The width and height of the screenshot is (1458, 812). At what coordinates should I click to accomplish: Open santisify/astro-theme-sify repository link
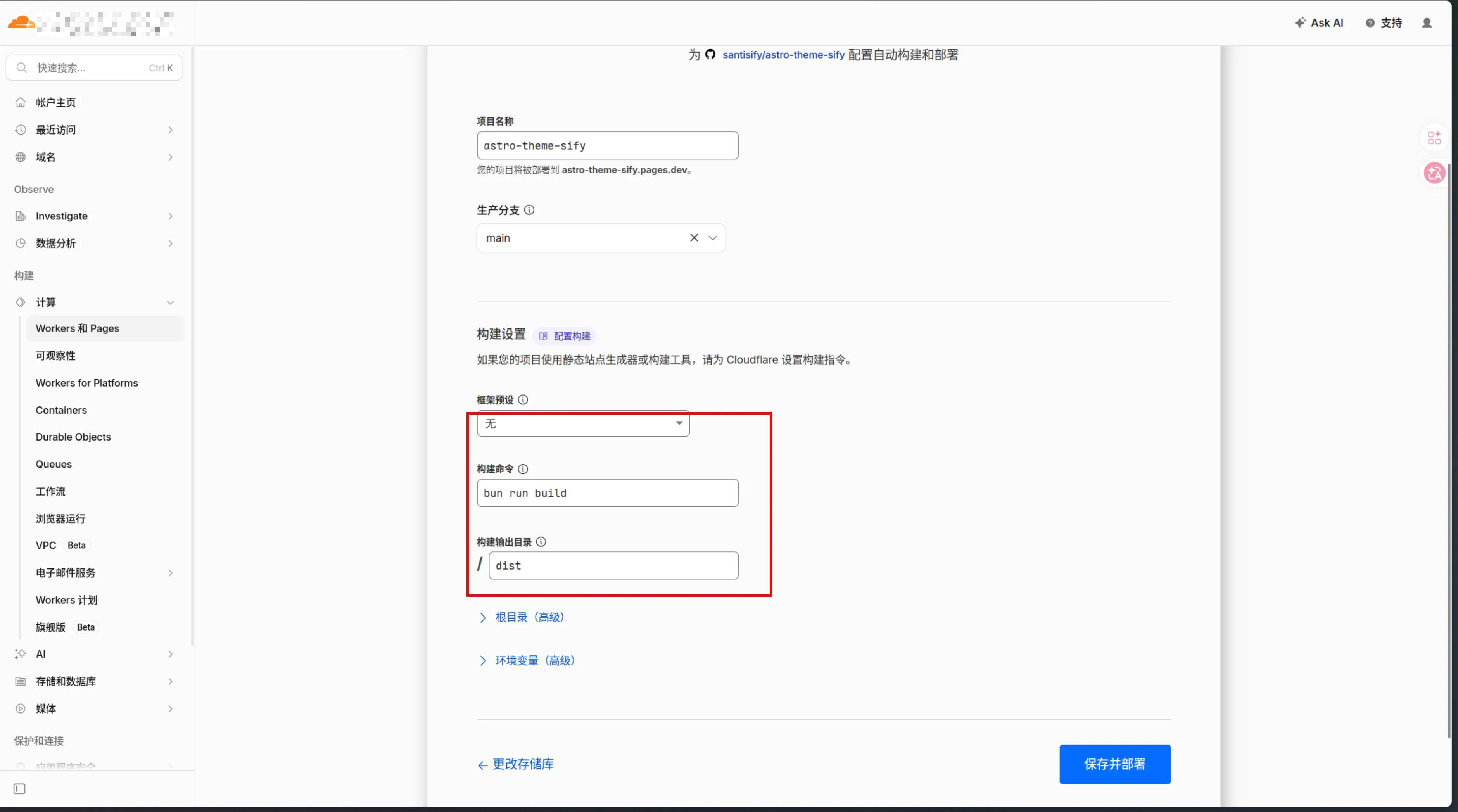point(783,55)
